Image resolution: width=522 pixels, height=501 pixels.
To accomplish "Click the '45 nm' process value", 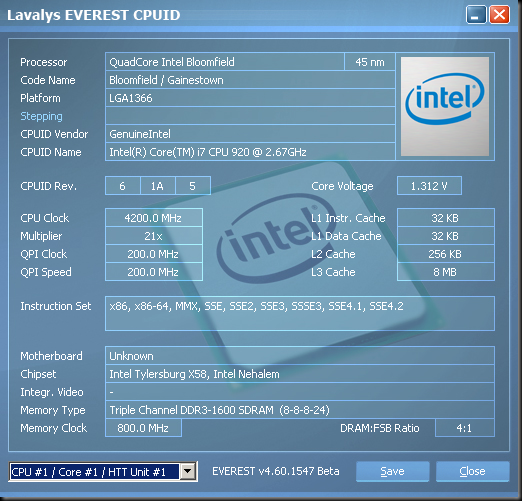I will pyautogui.click(x=370, y=62).
